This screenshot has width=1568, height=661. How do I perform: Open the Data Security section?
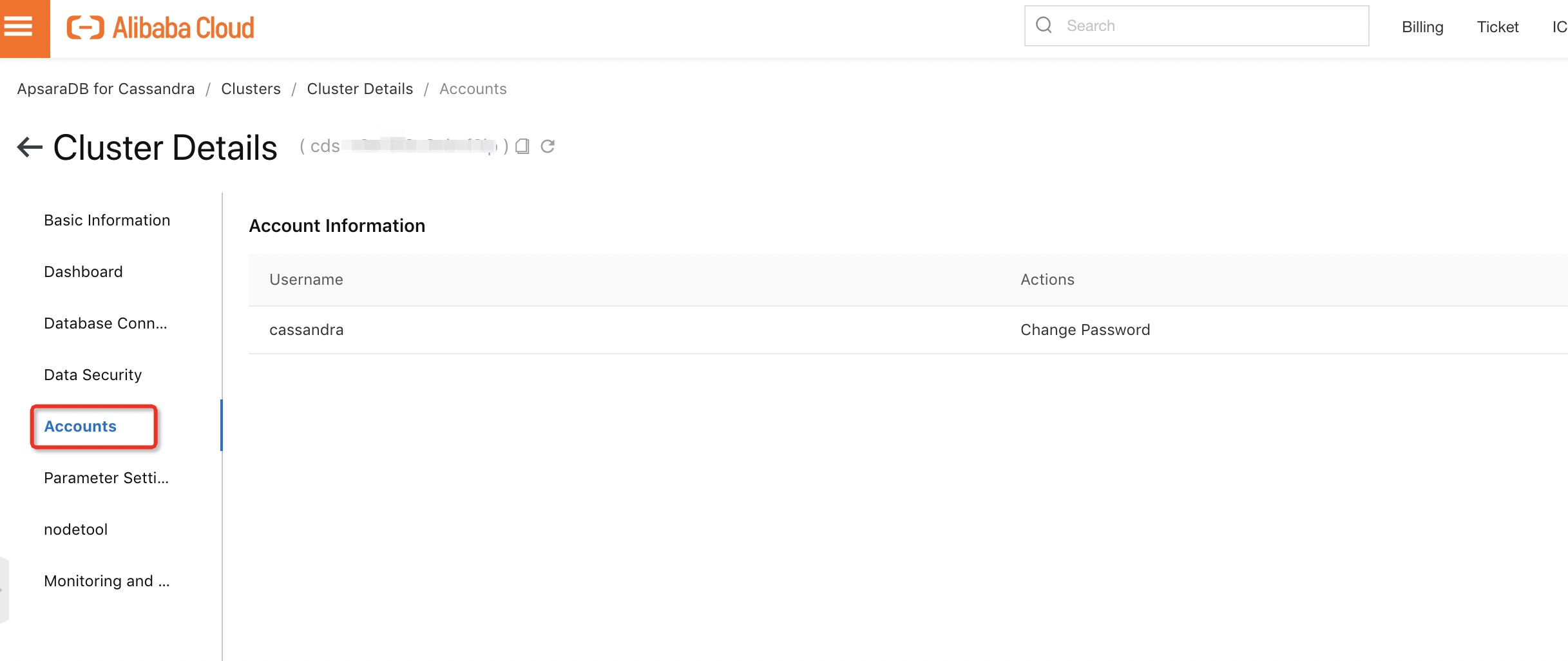click(93, 375)
